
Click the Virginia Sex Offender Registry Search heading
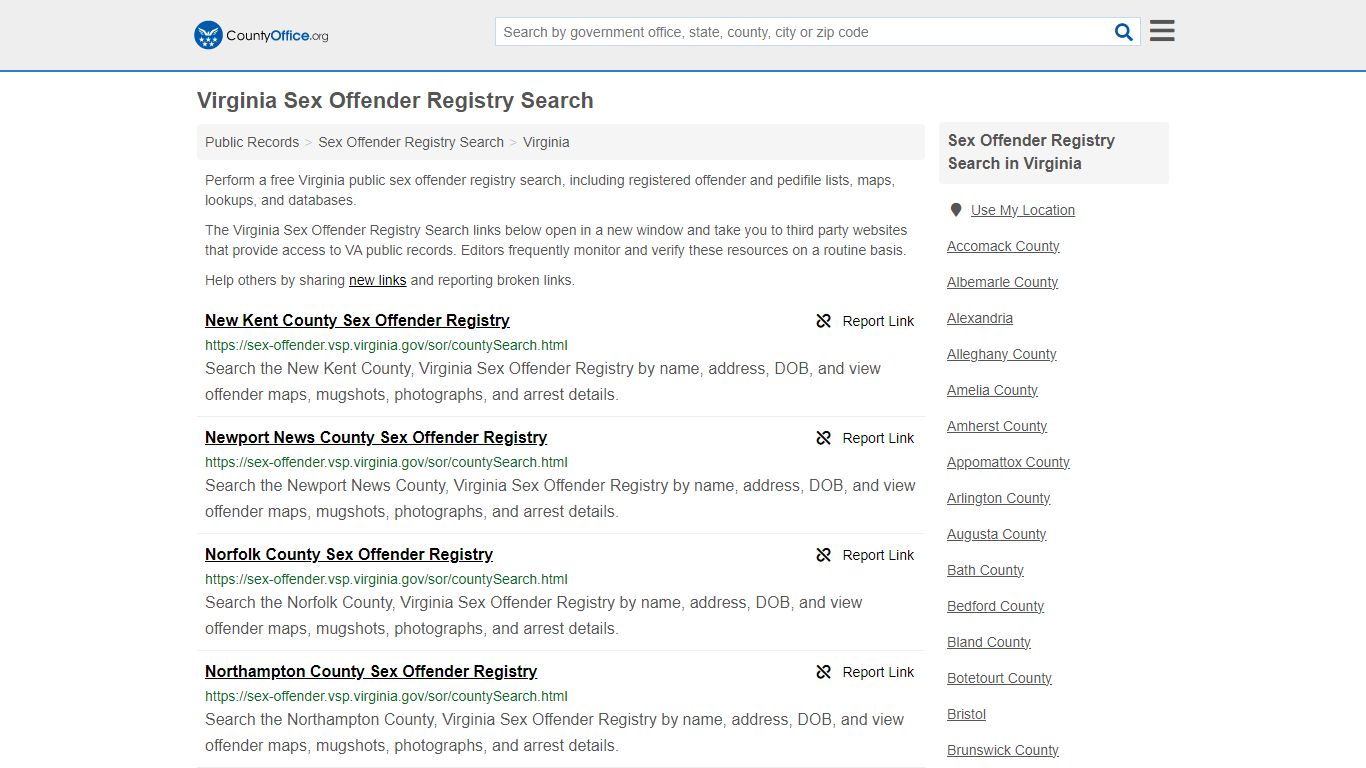[x=395, y=100]
